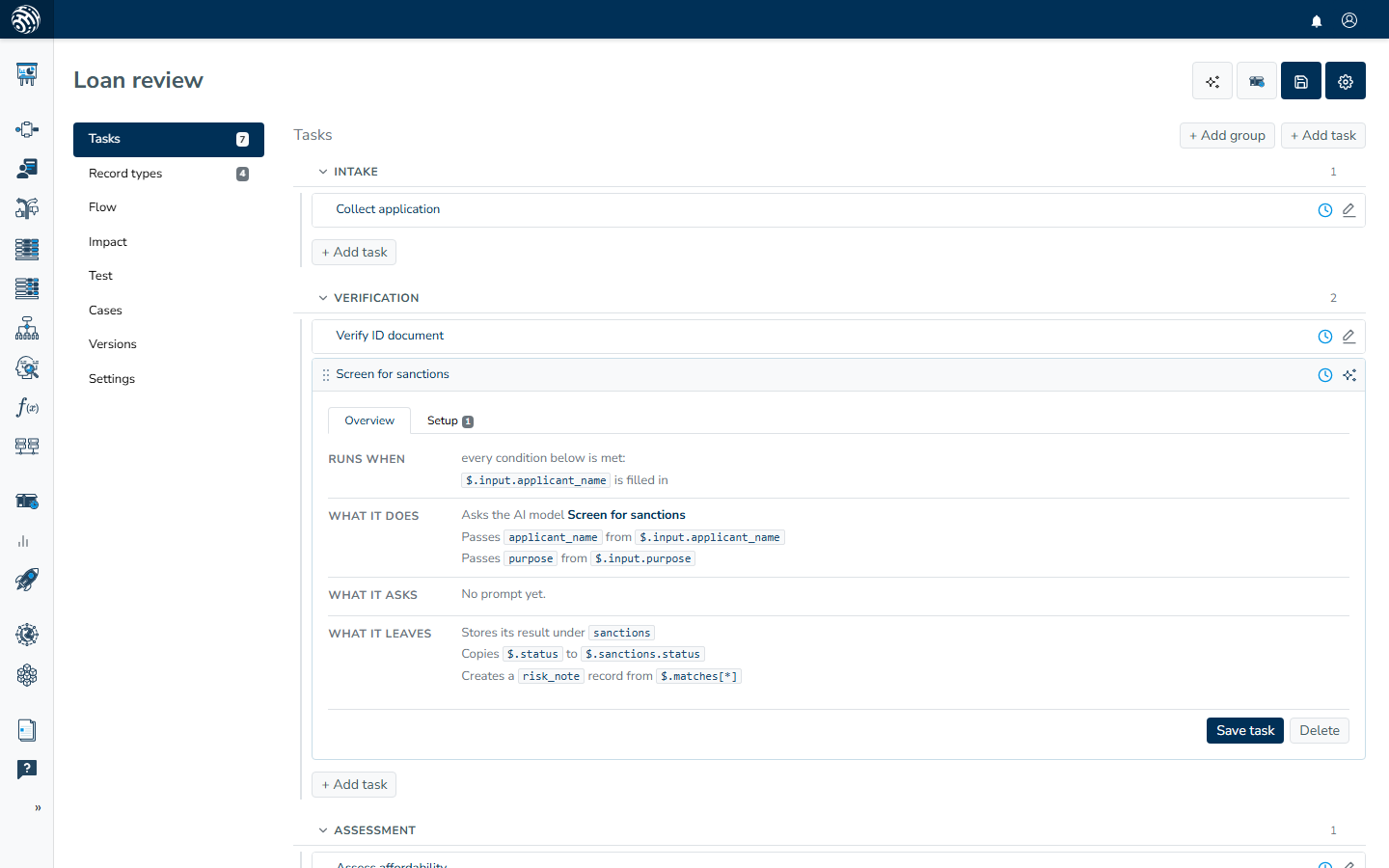1389x868 pixels.
Task: Go to the Versions menu item
Action: point(169,344)
